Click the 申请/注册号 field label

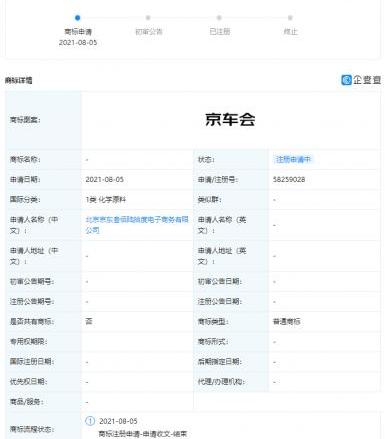218,179
